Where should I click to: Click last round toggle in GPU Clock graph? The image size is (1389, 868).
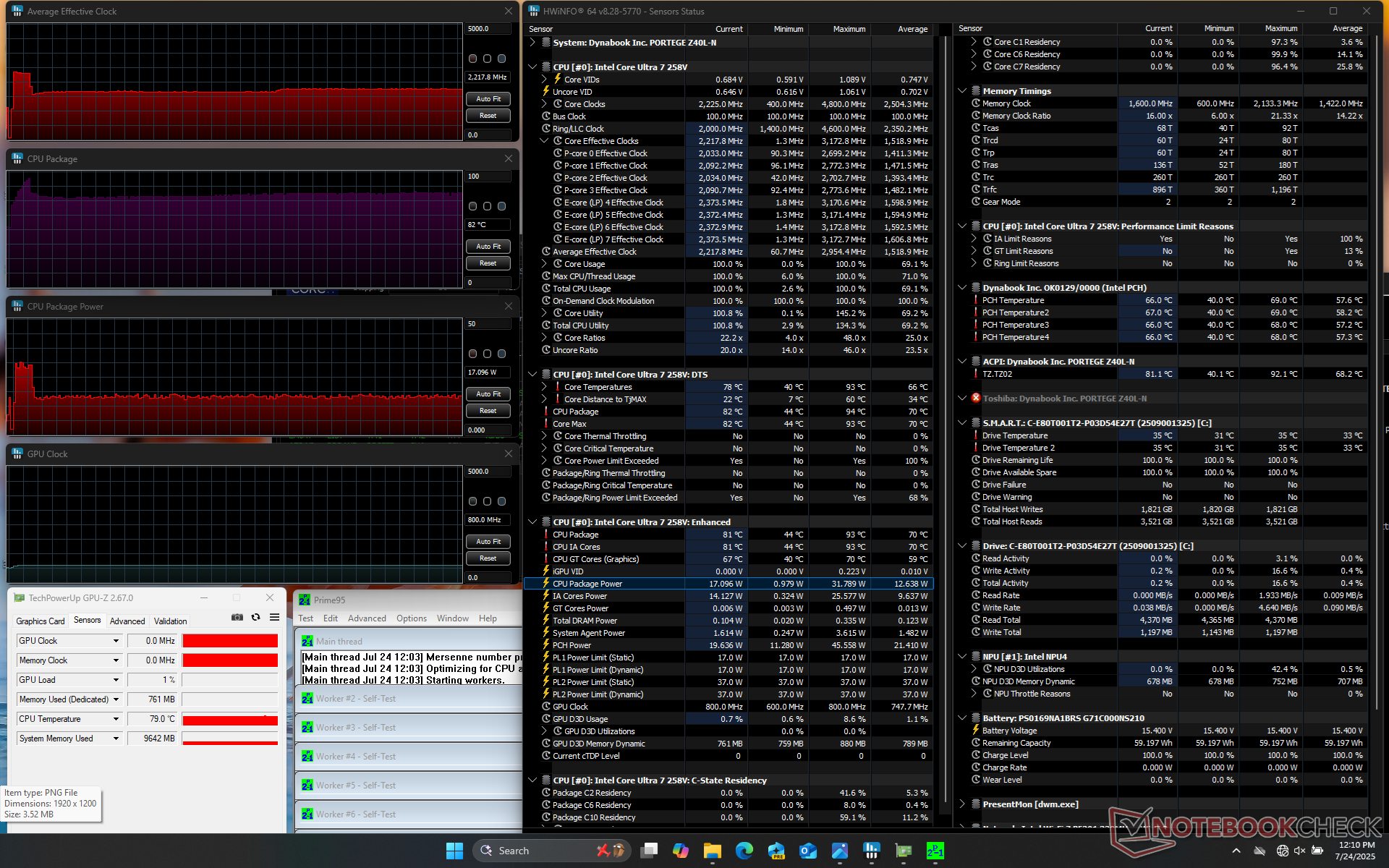(x=501, y=501)
